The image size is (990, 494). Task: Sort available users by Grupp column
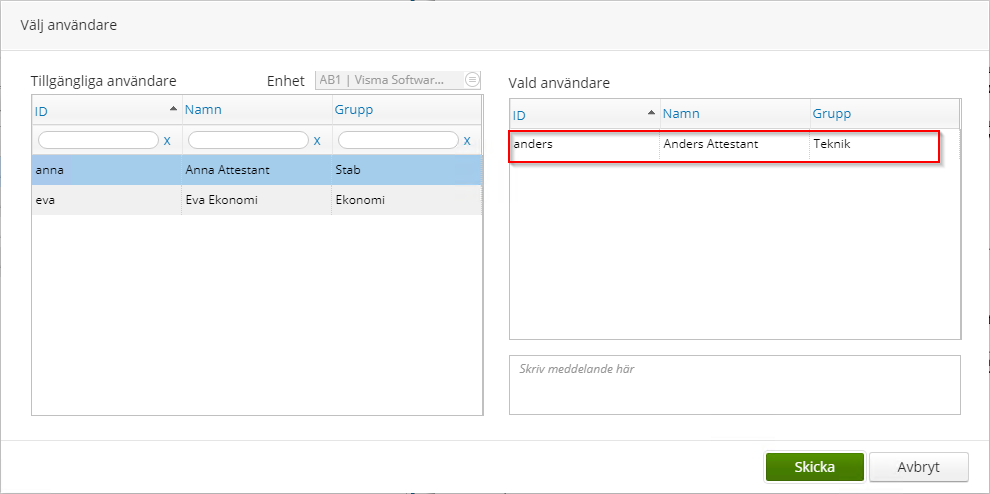coord(353,110)
